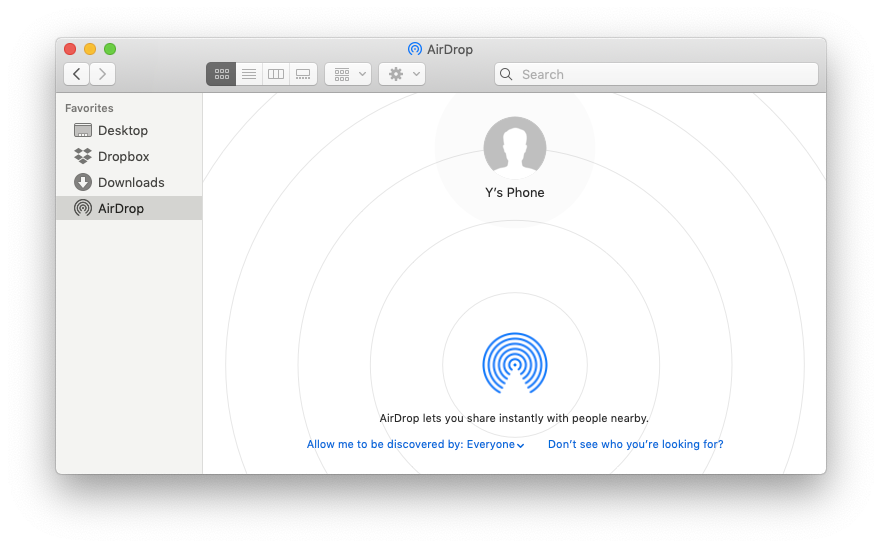Select Y's Phone avatar
The width and height of the screenshot is (882, 548).
[x=515, y=147]
